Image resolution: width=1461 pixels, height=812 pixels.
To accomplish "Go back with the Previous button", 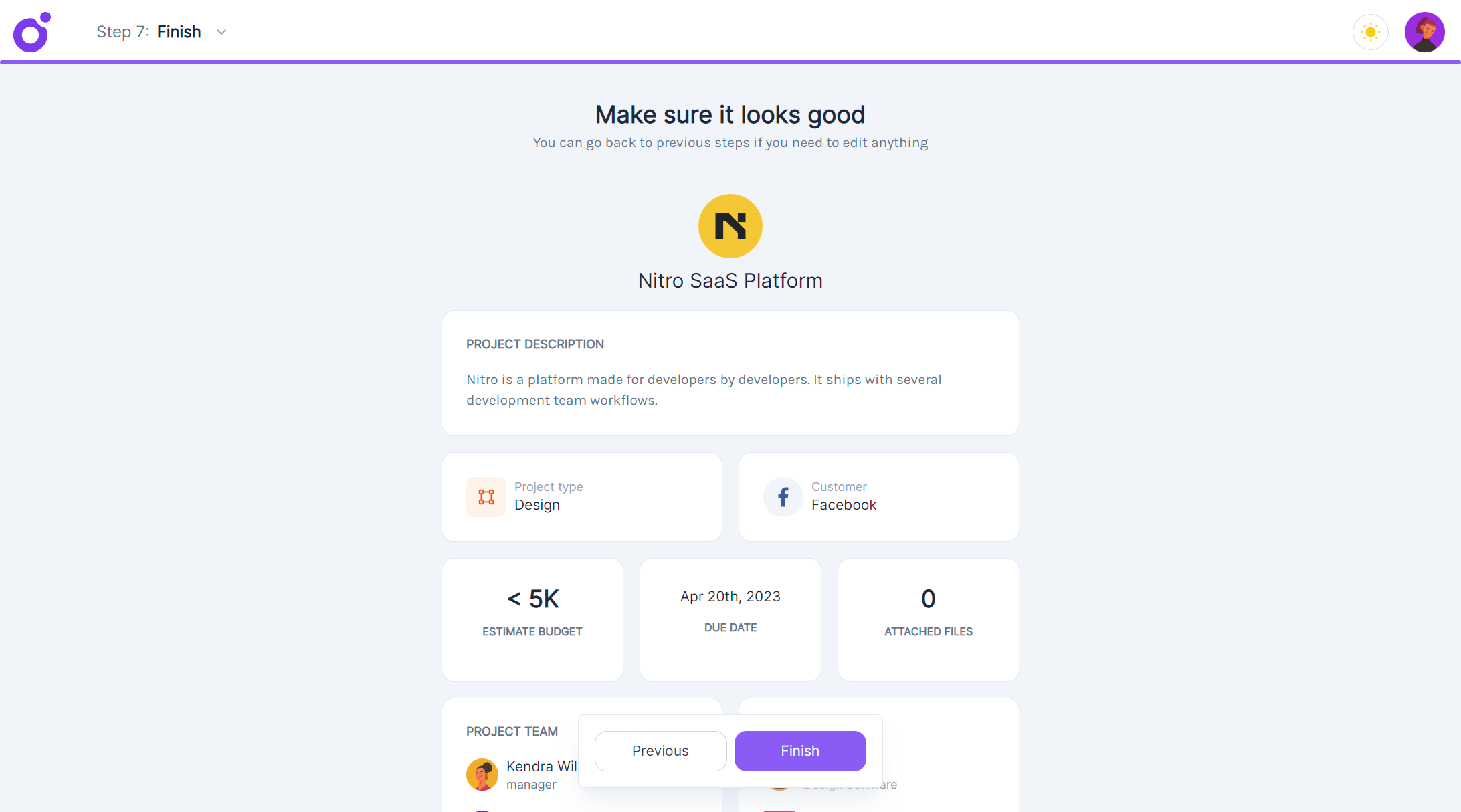I will [x=660, y=750].
